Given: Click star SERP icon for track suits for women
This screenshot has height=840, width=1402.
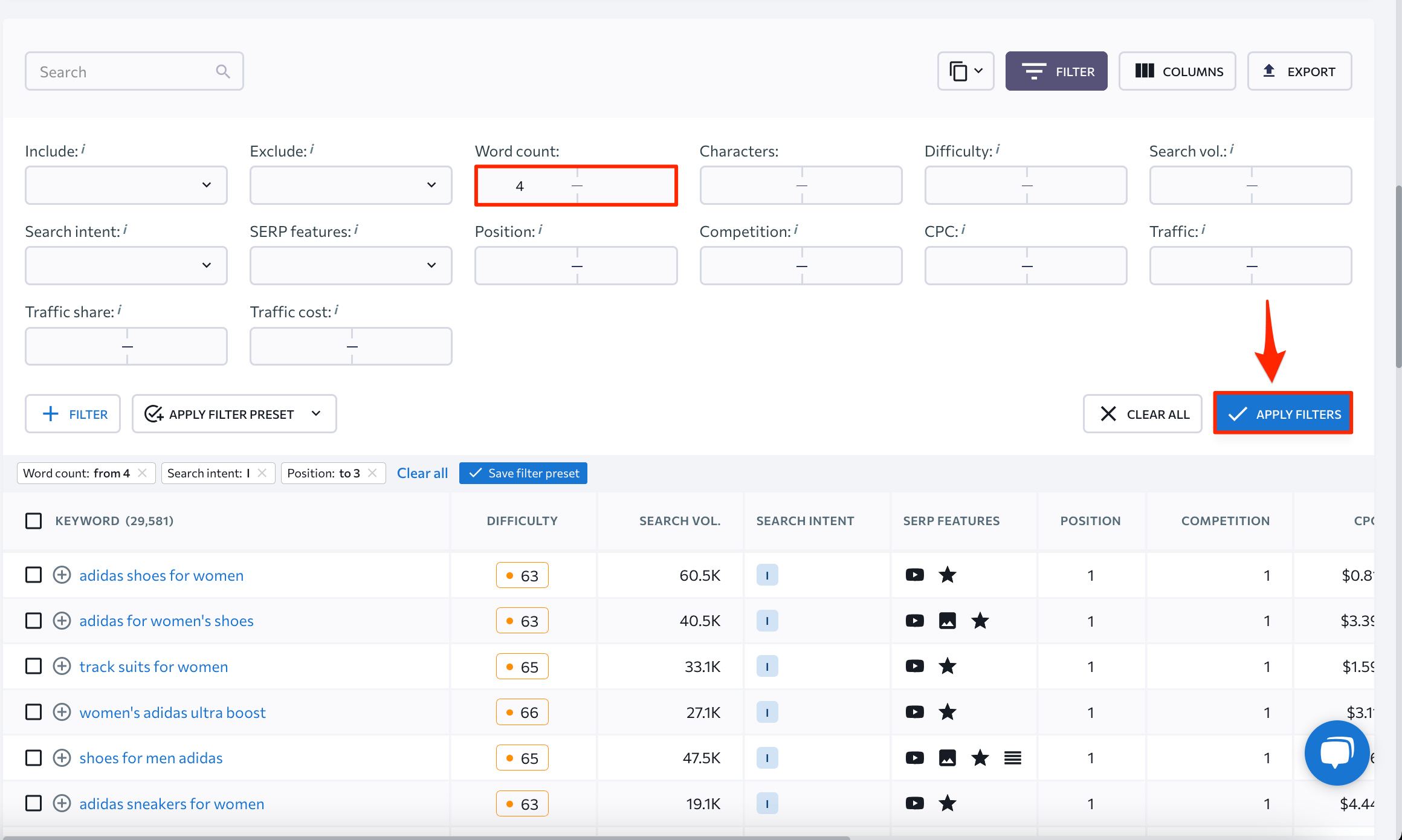Looking at the screenshot, I should (x=948, y=666).
